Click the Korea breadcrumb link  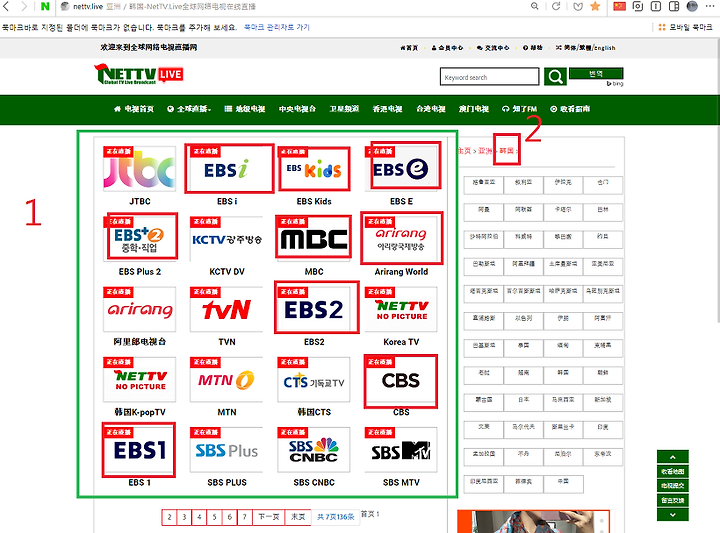(506, 151)
